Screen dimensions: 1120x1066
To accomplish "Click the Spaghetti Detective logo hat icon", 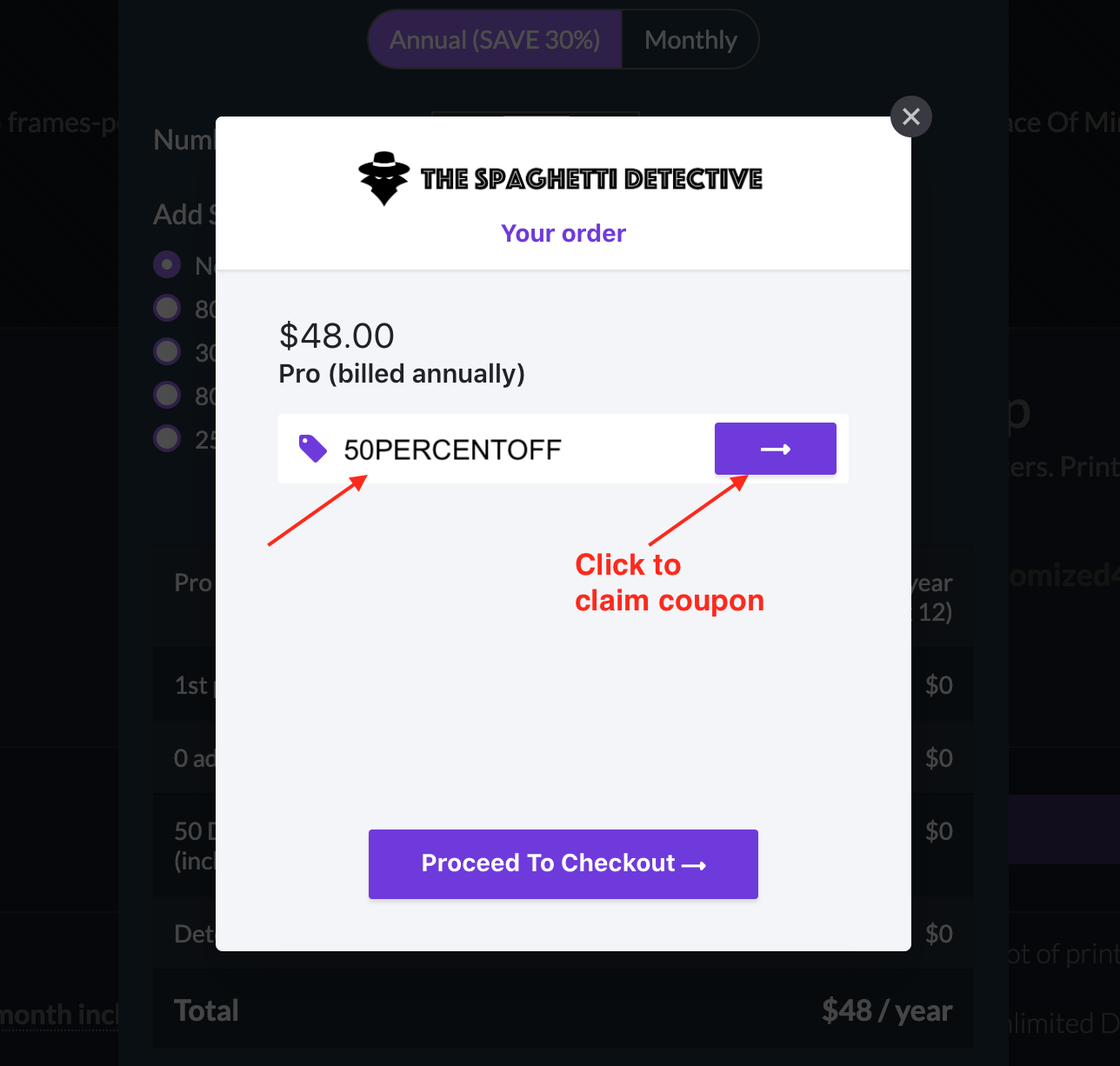I will click(x=383, y=178).
